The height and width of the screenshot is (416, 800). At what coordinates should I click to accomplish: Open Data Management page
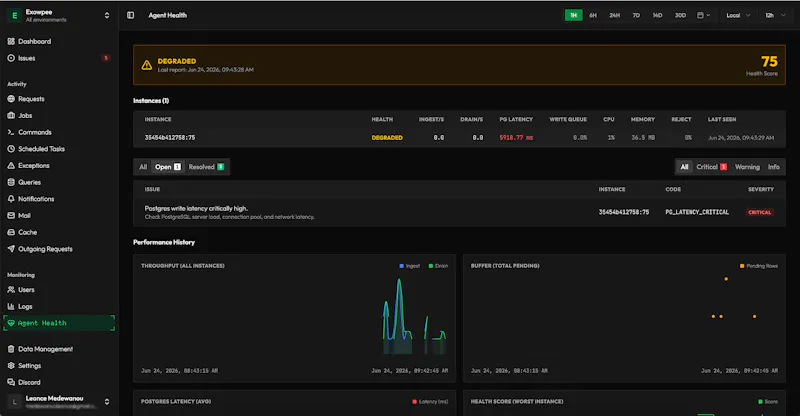[x=45, y=349]
